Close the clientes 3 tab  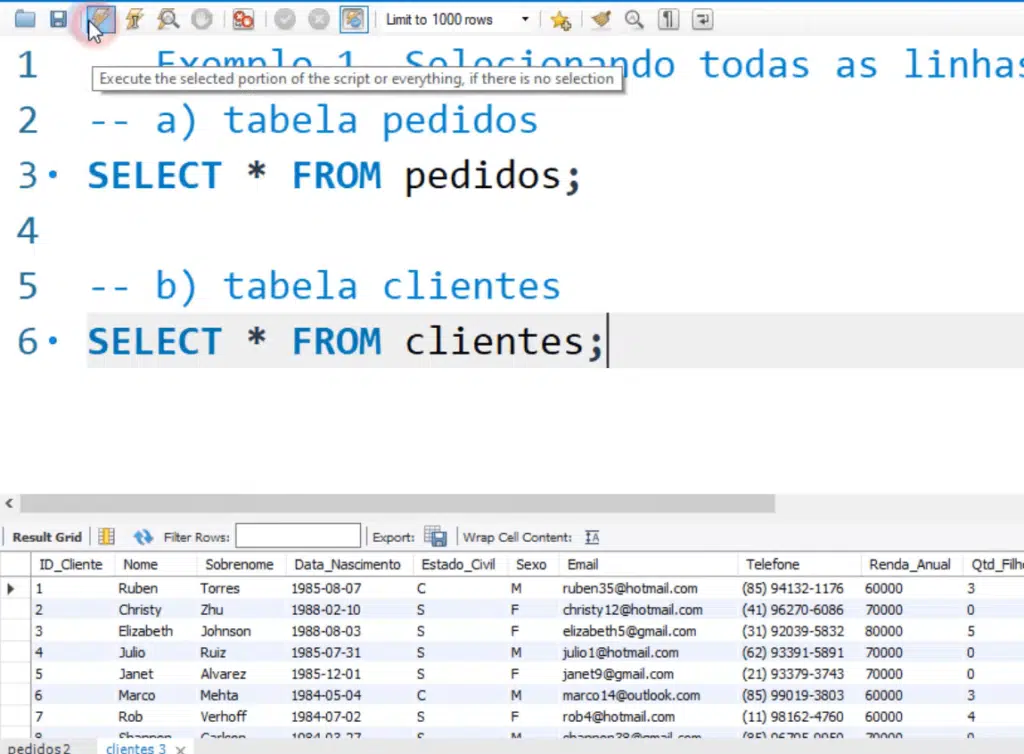coord(180,748)
